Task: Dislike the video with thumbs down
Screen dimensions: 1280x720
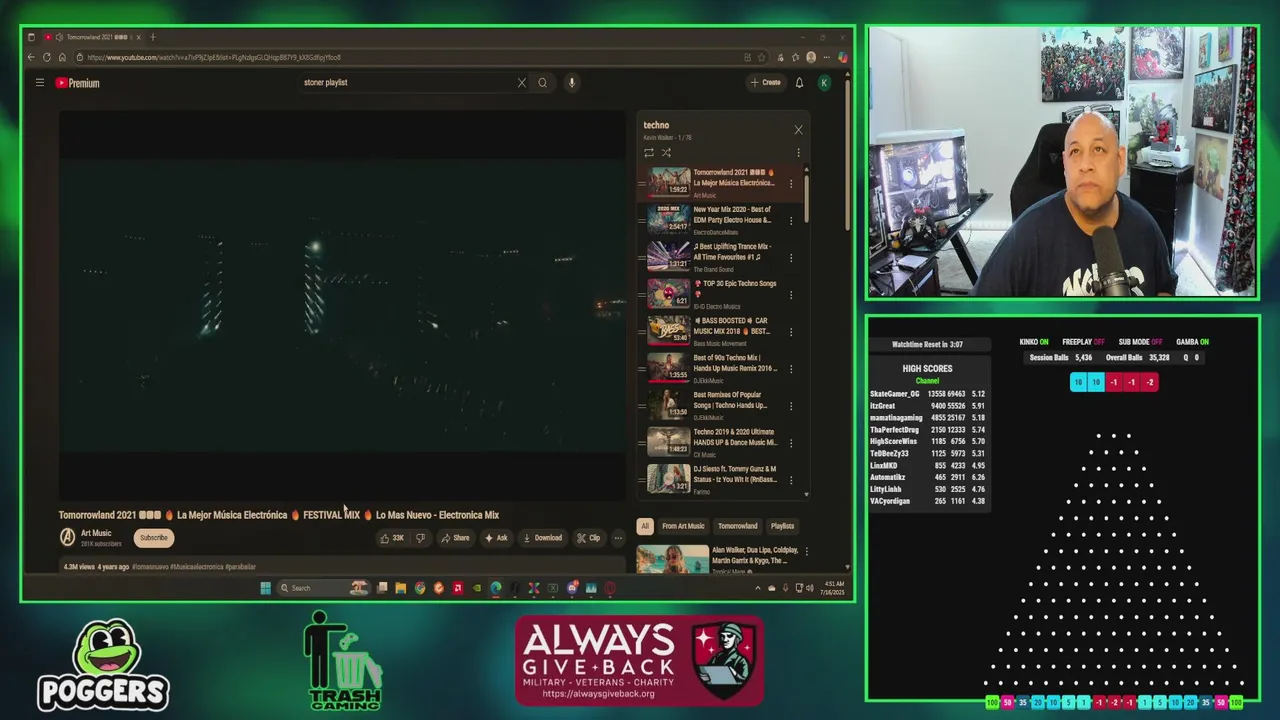Action: tap(420, 538)
